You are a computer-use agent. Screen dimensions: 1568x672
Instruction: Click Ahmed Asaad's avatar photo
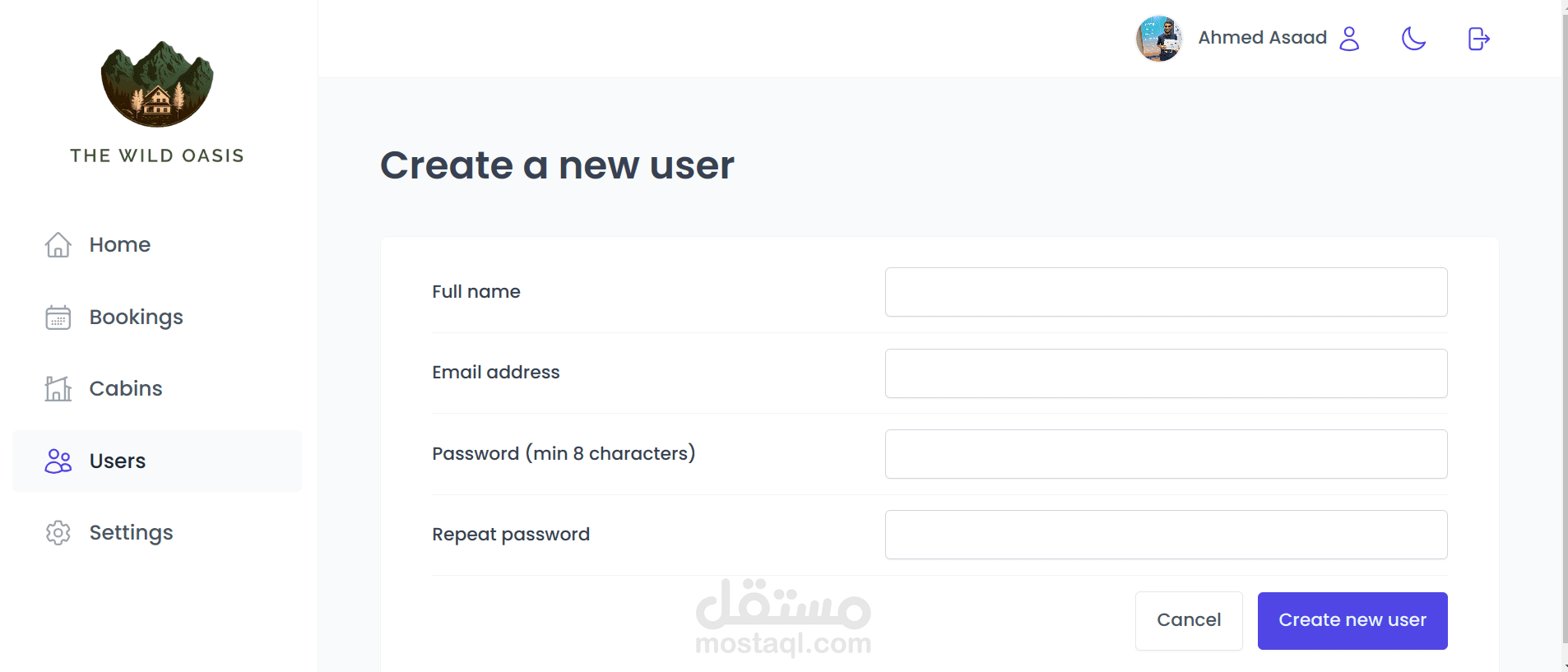coord(1158,39)
